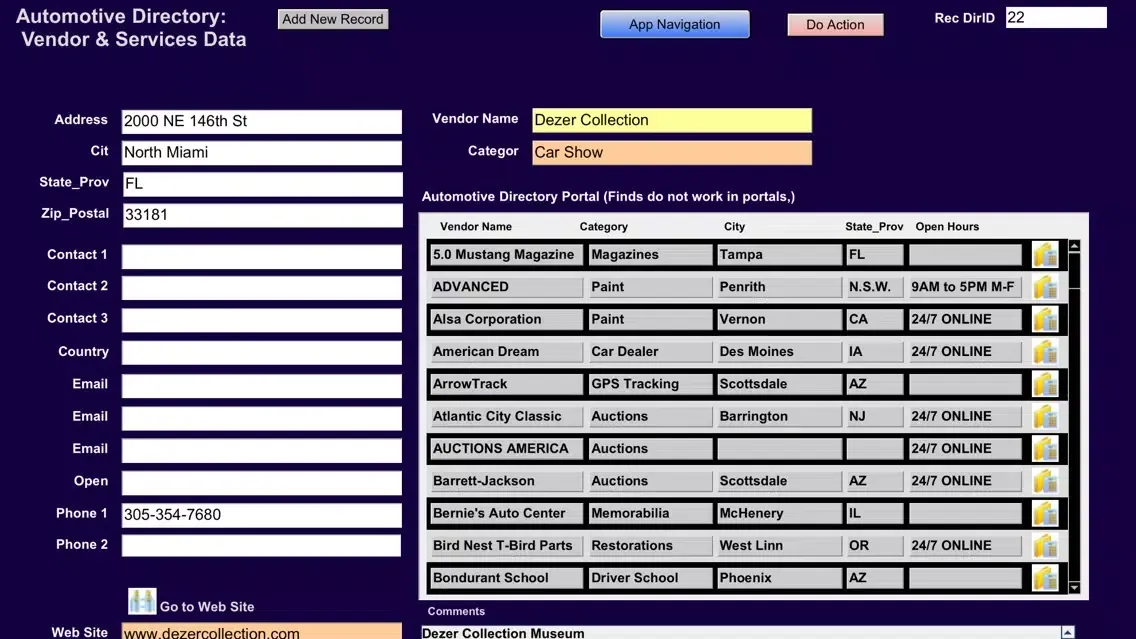Click the "NJ" state cell
Image resolution: width=1136 pixels, height=639 pixels.
875,417
